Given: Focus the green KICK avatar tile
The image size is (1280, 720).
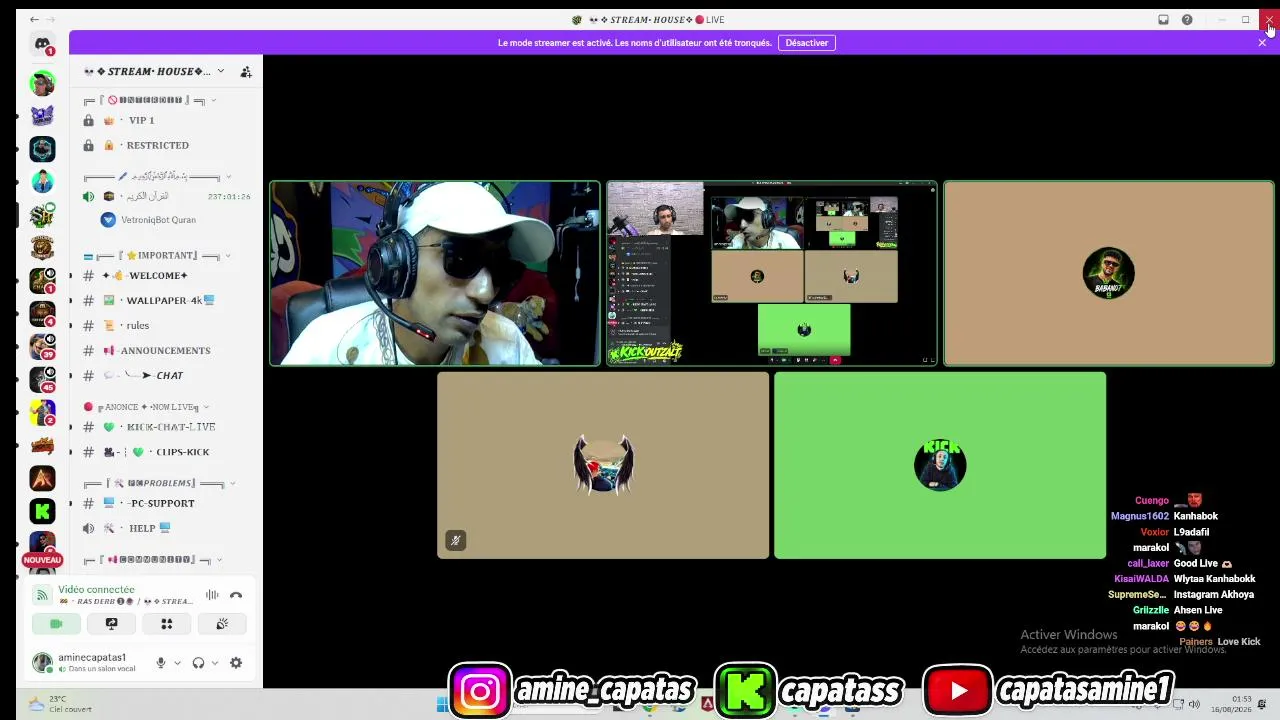Looking at the screenshot, I should [x=940, y=465].
